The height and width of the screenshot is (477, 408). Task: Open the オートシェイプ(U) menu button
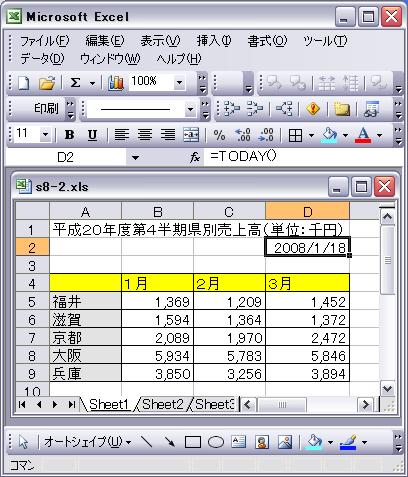(x=88, y=442)
